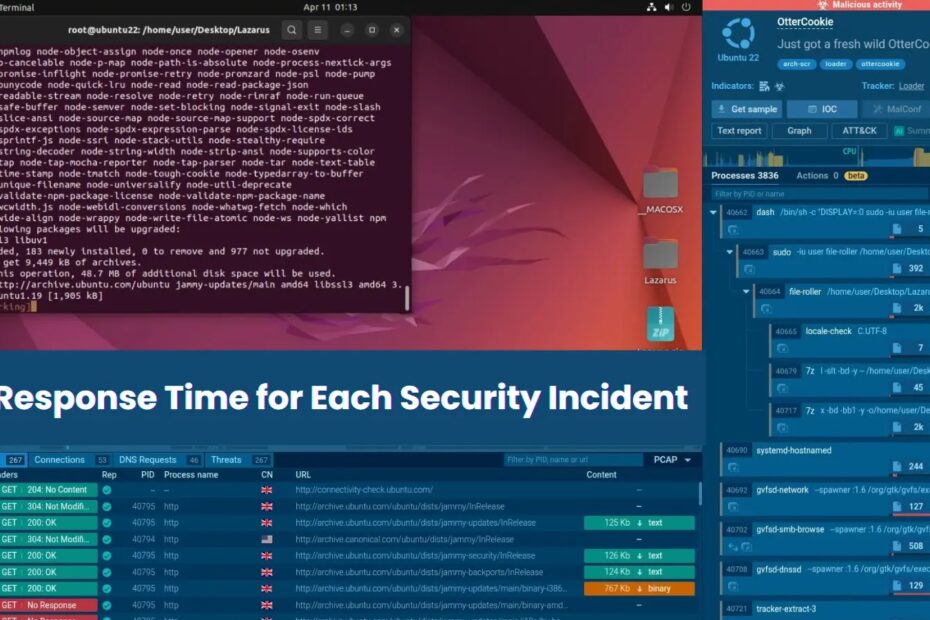The width and height of the screenshot is (930, 620).
Task: Click the IOC button
Action: (x=821, y=109)
